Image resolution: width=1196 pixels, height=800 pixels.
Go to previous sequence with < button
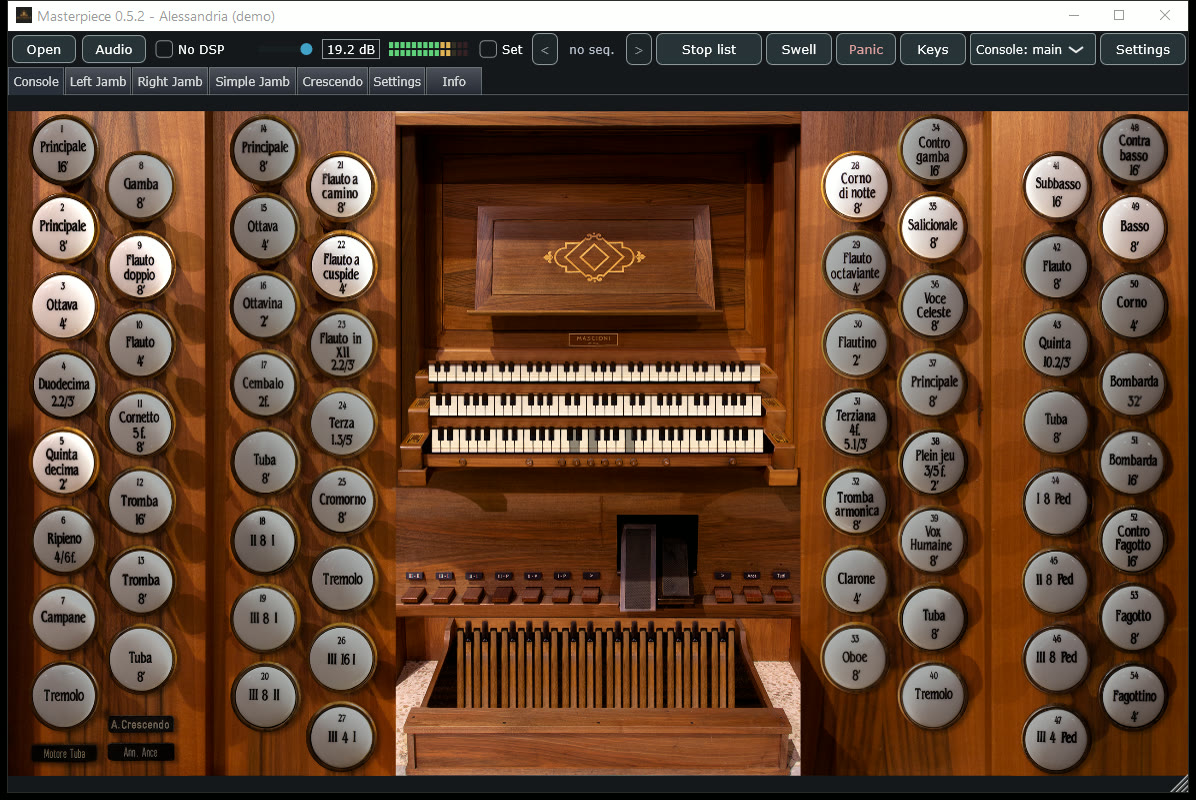click(545, 50)
